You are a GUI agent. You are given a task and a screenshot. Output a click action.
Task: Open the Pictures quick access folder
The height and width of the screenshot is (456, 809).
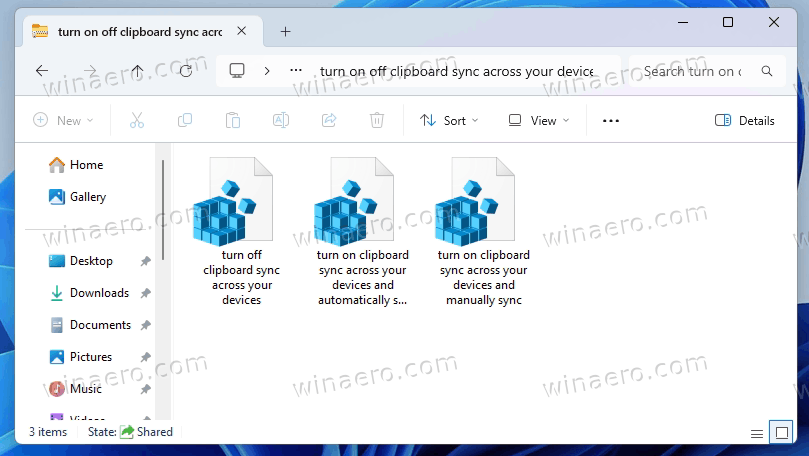tap(80, 357)
